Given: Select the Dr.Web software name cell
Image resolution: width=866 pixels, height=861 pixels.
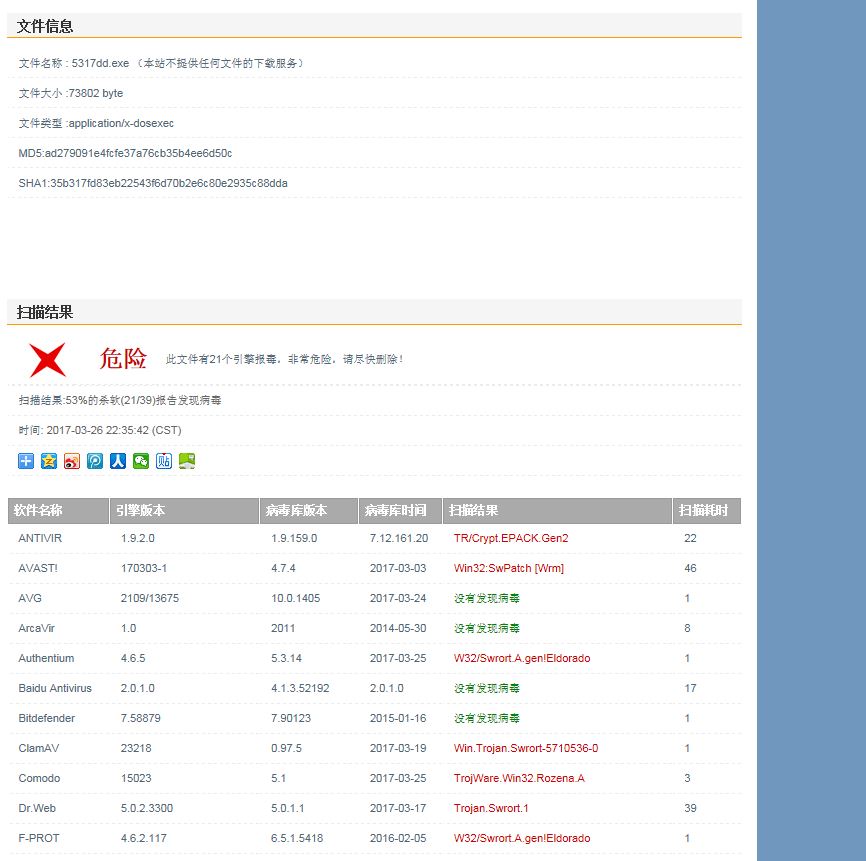Looking at the screenshot, I should click(37, 808).
